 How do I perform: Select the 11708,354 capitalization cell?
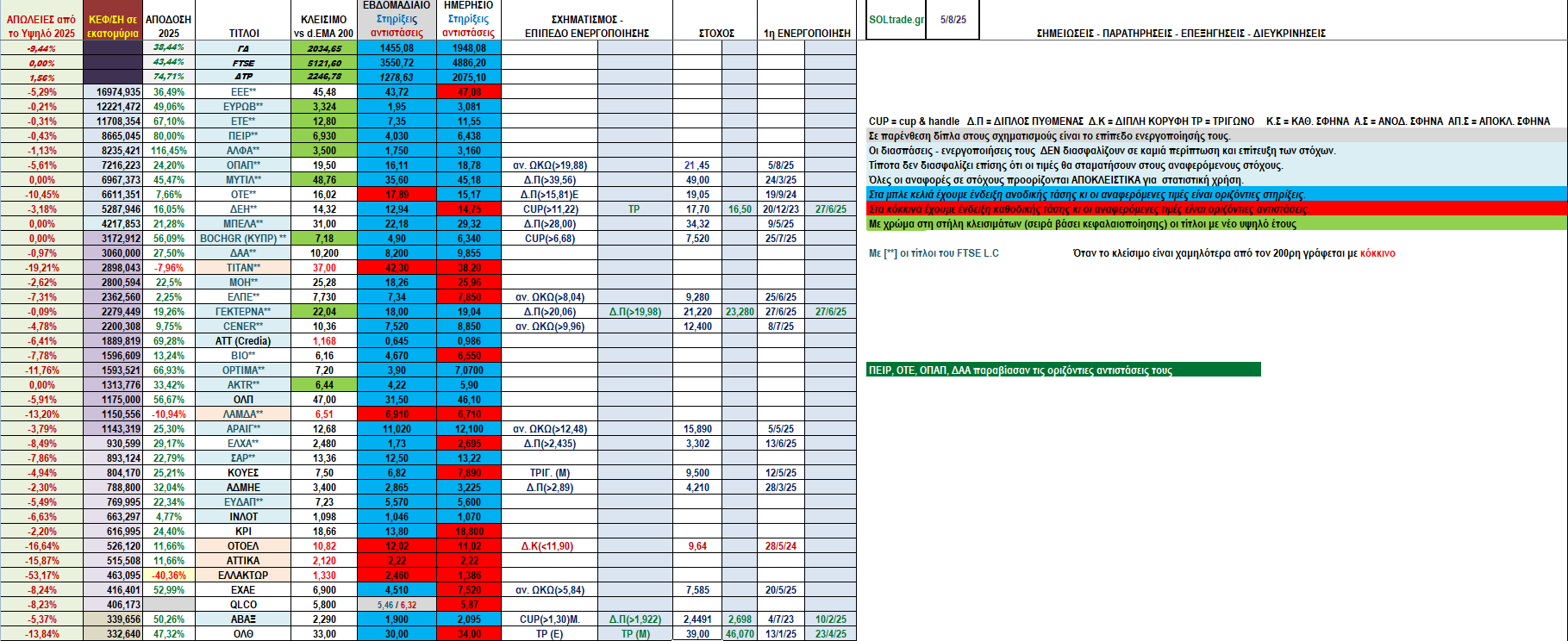click(113, 121)
